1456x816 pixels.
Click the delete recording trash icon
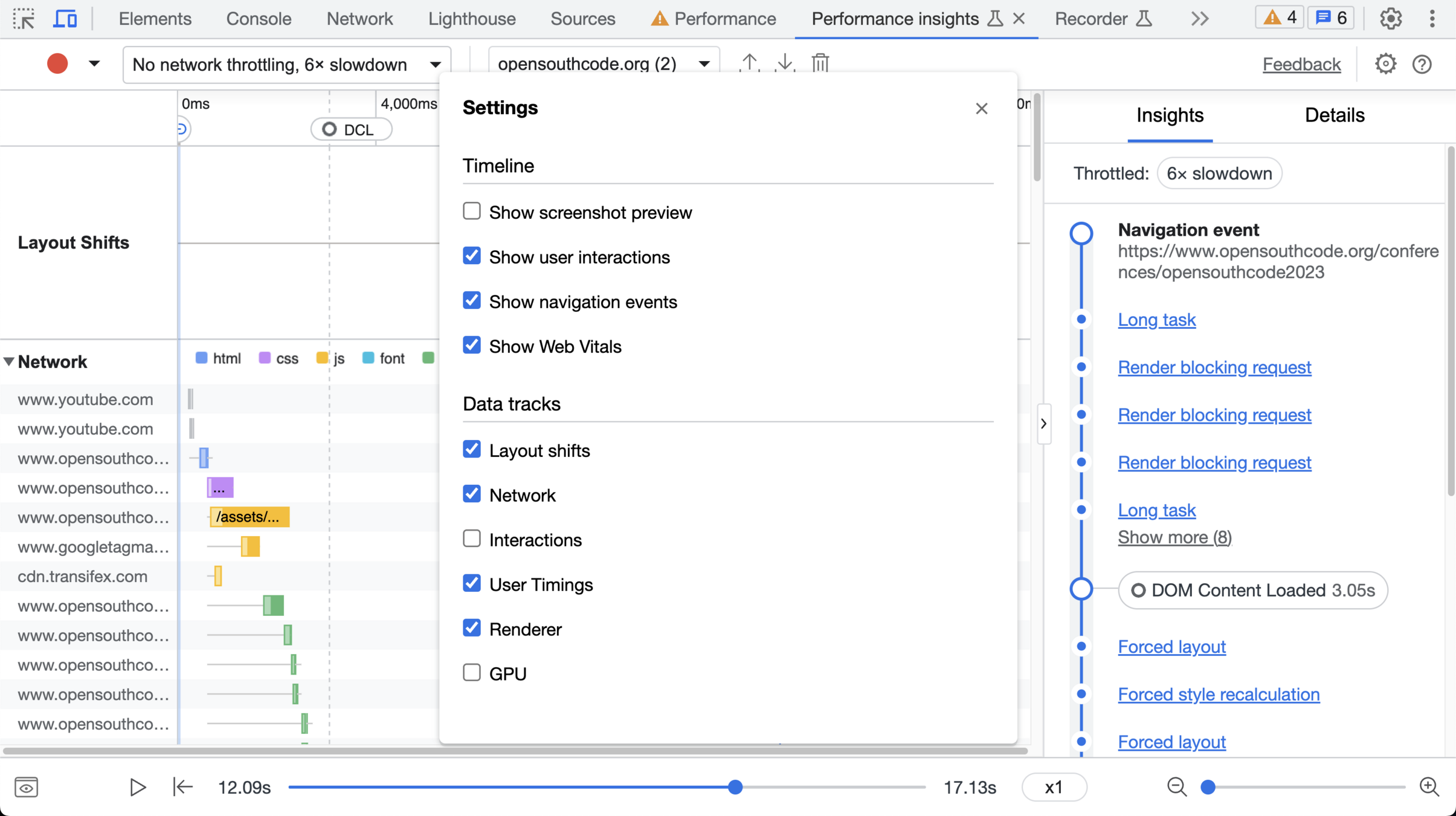coord(820,63)
